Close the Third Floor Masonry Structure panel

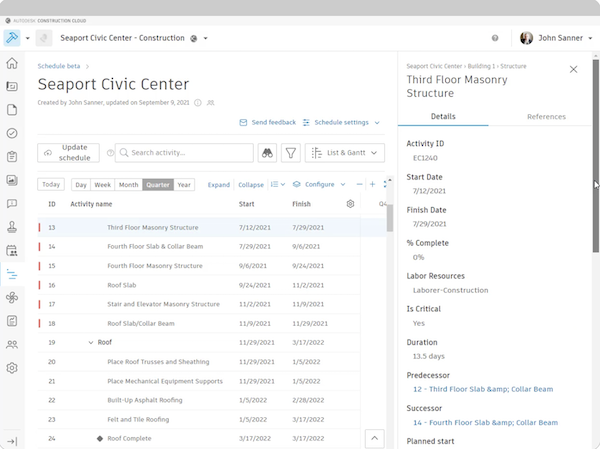(x=573, y=69)
